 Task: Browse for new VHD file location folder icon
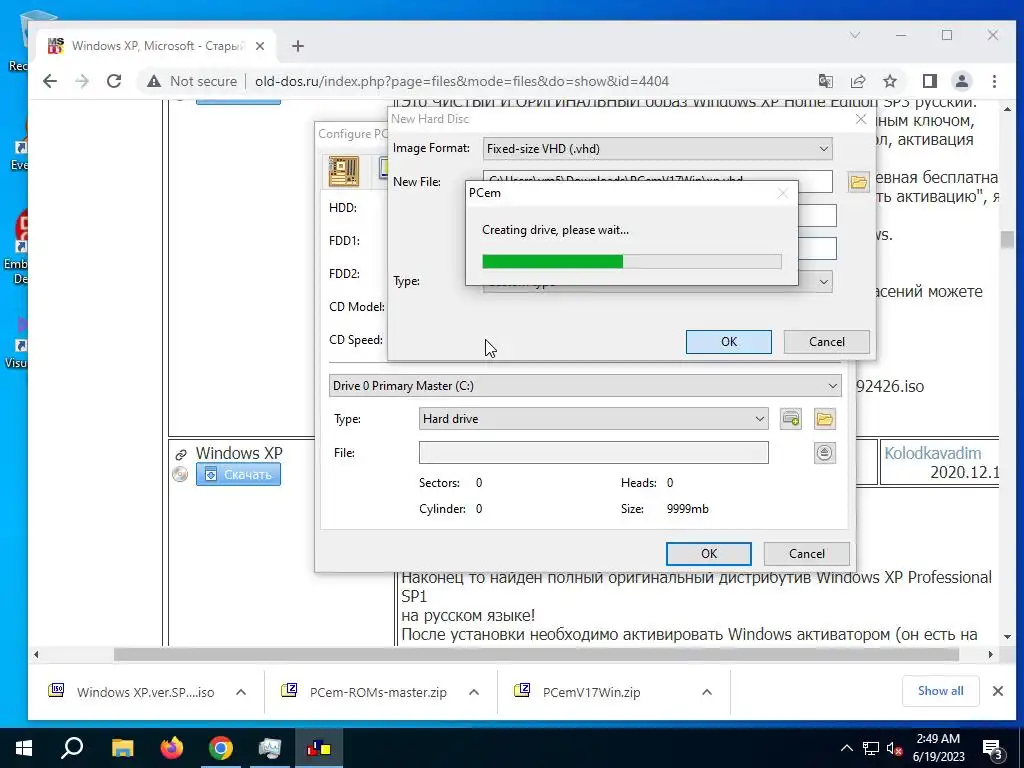(858, 182)
